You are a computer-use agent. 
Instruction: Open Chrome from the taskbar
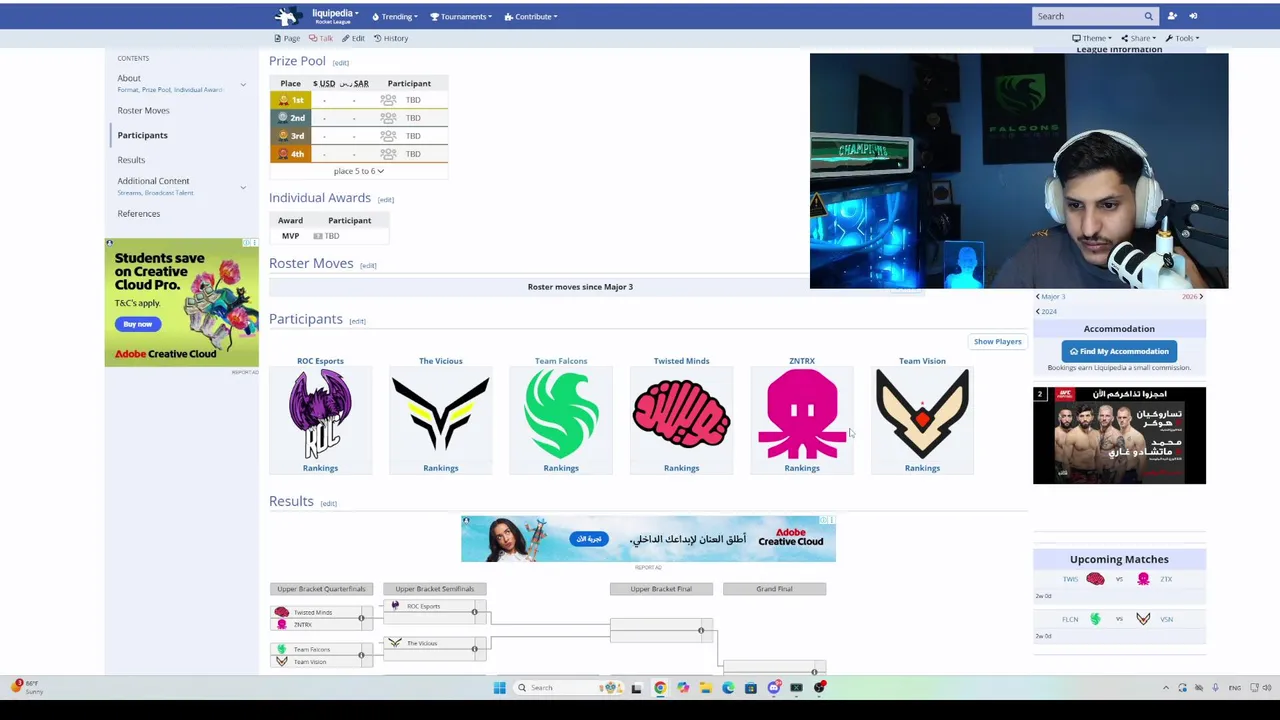click(660, 688)
